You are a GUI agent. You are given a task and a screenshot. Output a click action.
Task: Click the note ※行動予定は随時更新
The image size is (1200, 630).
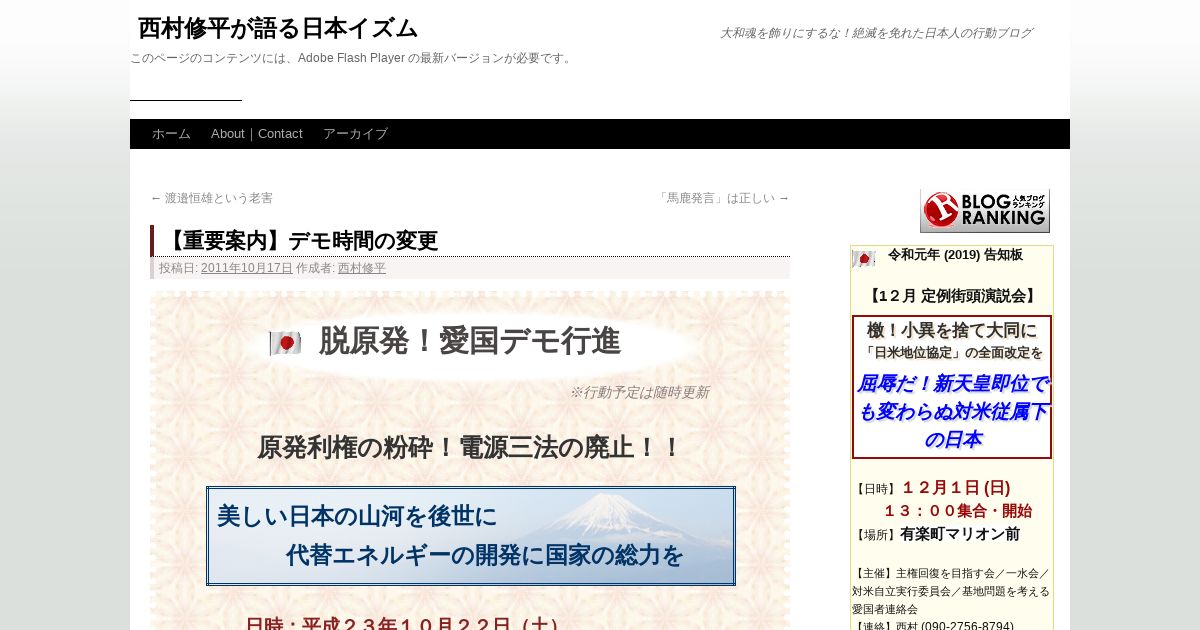click(x=639, y=392)
